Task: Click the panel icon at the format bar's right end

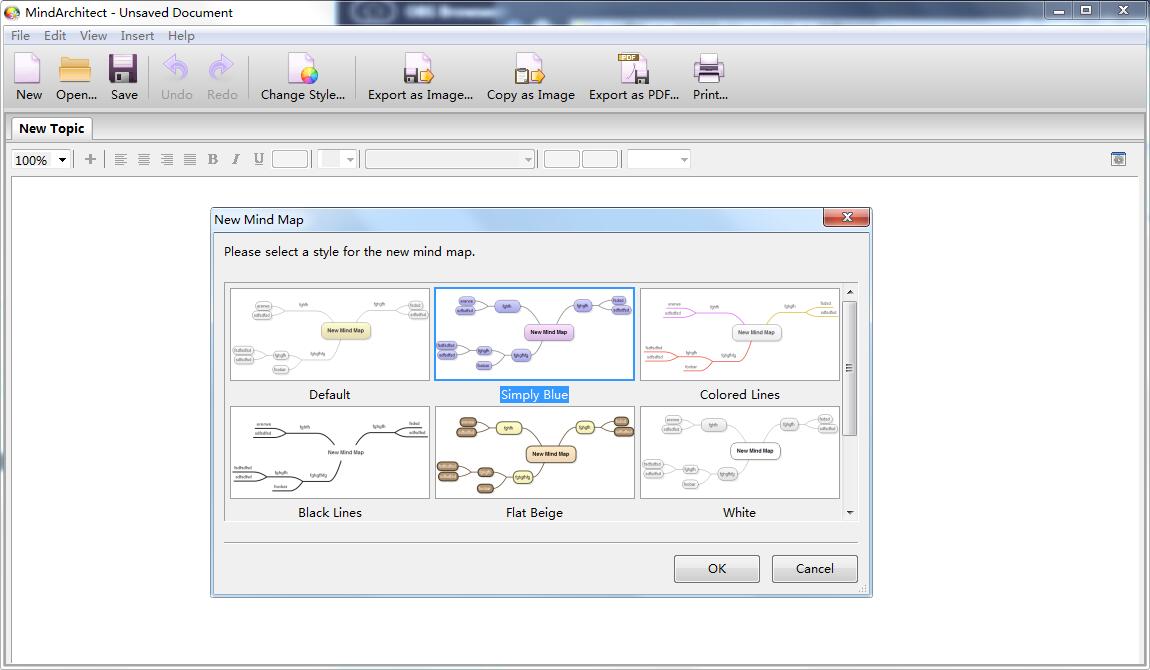Action: point(1118,159)
